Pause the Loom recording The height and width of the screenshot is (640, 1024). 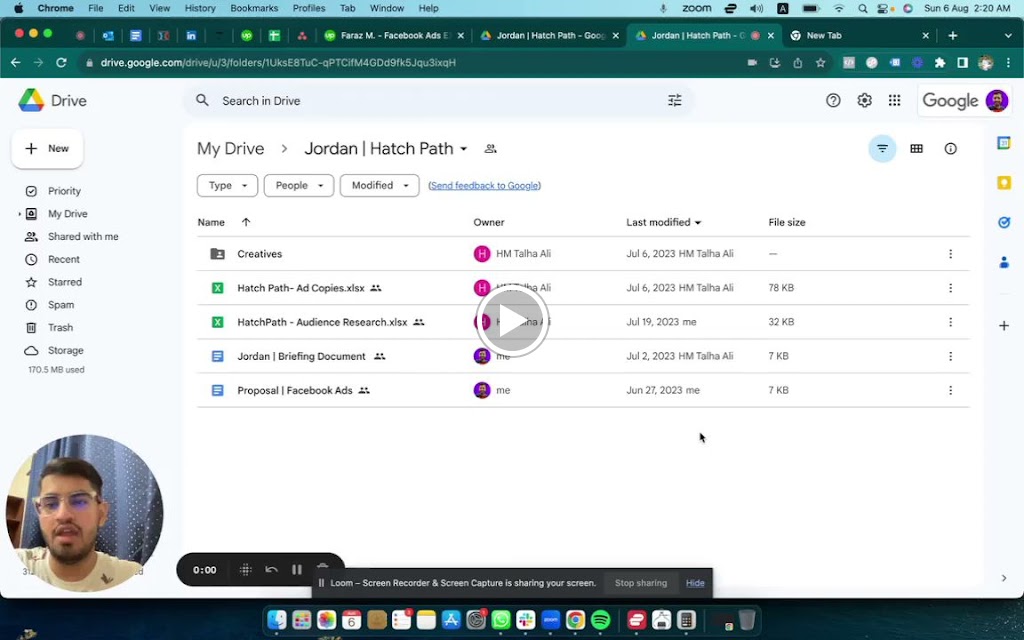(x=296, y=569)
